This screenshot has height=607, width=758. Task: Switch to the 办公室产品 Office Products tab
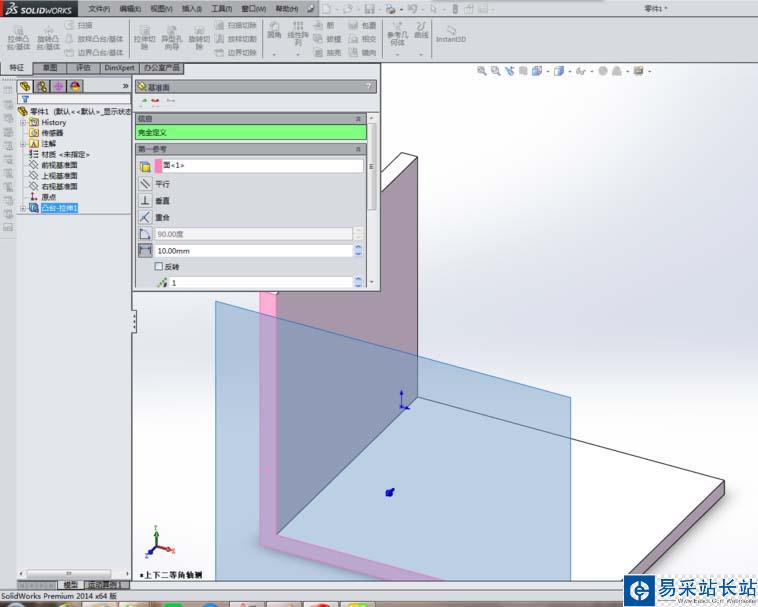coord(161,68)
